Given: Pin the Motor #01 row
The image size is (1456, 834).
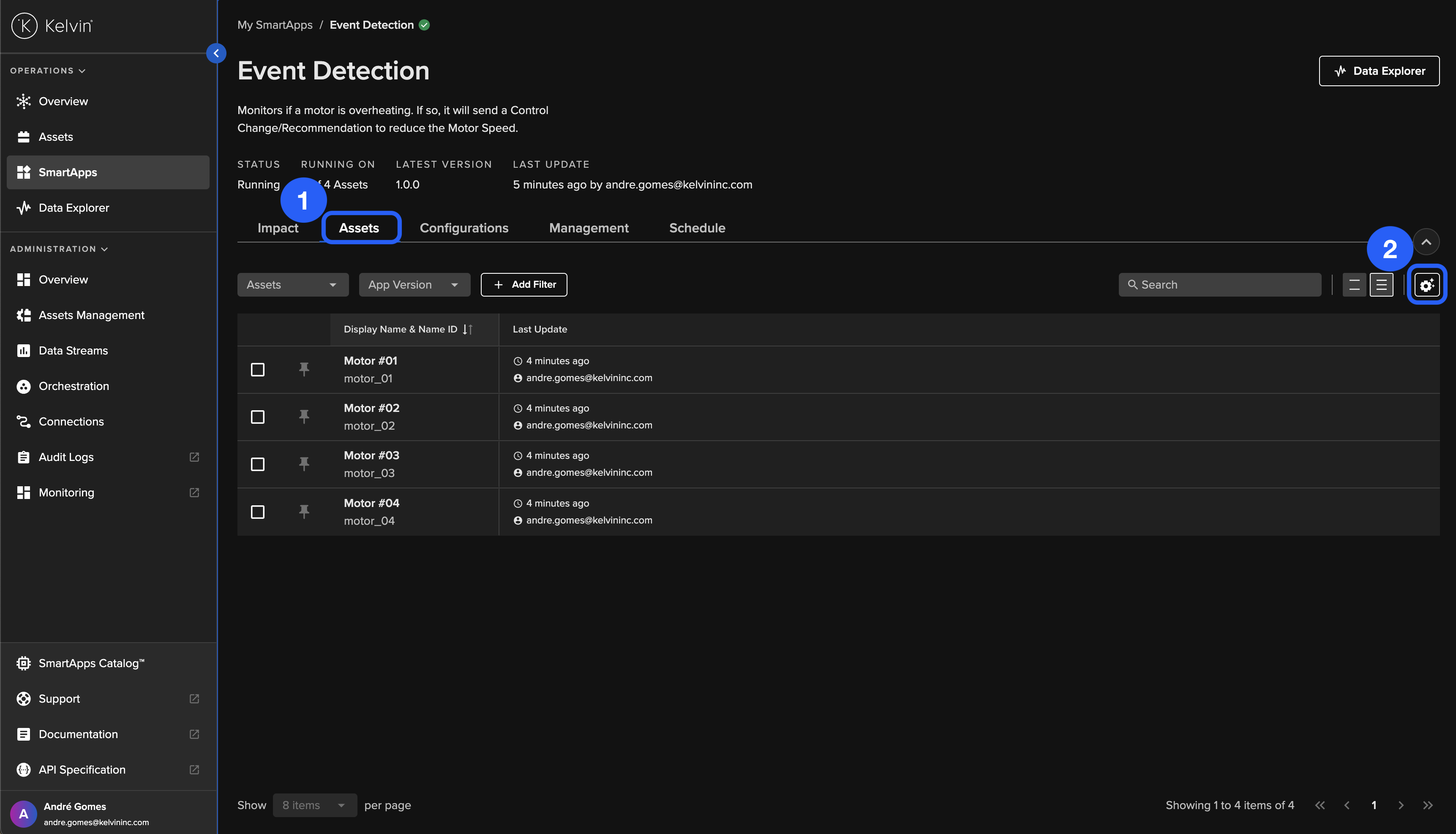Looking at the screenshot, I should (304, 369).
